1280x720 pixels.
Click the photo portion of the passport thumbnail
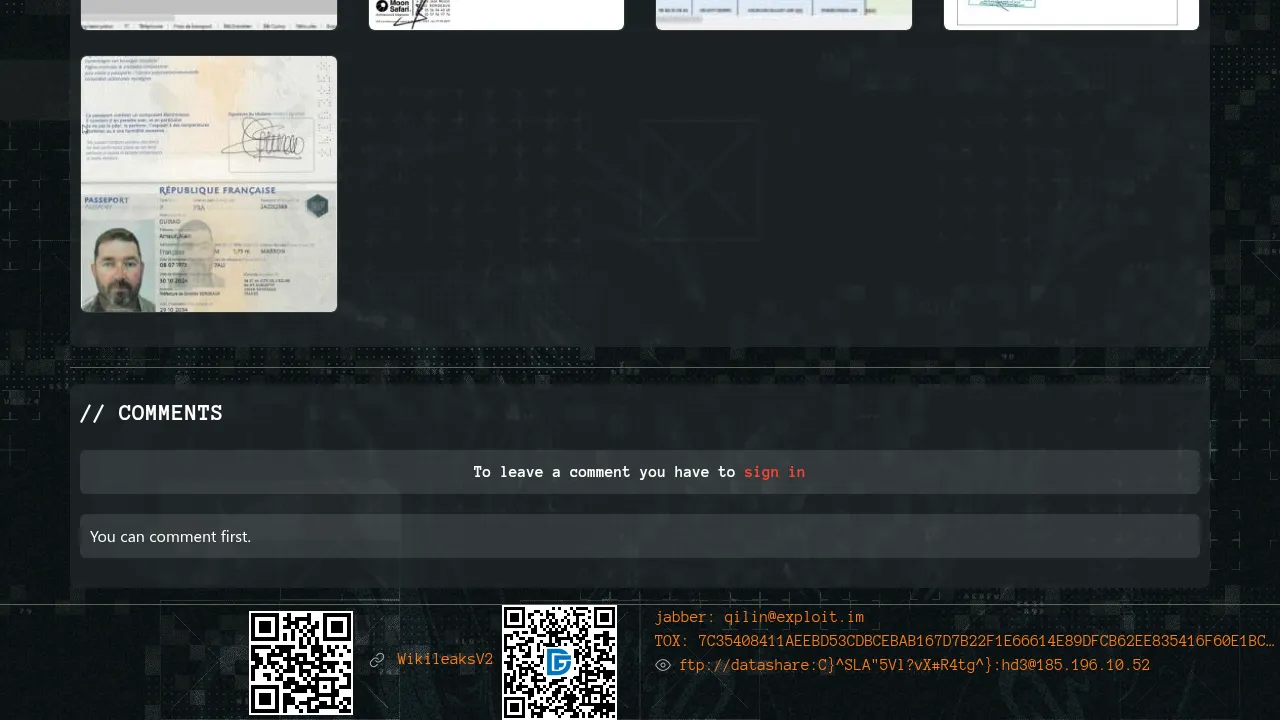[118, 270]
